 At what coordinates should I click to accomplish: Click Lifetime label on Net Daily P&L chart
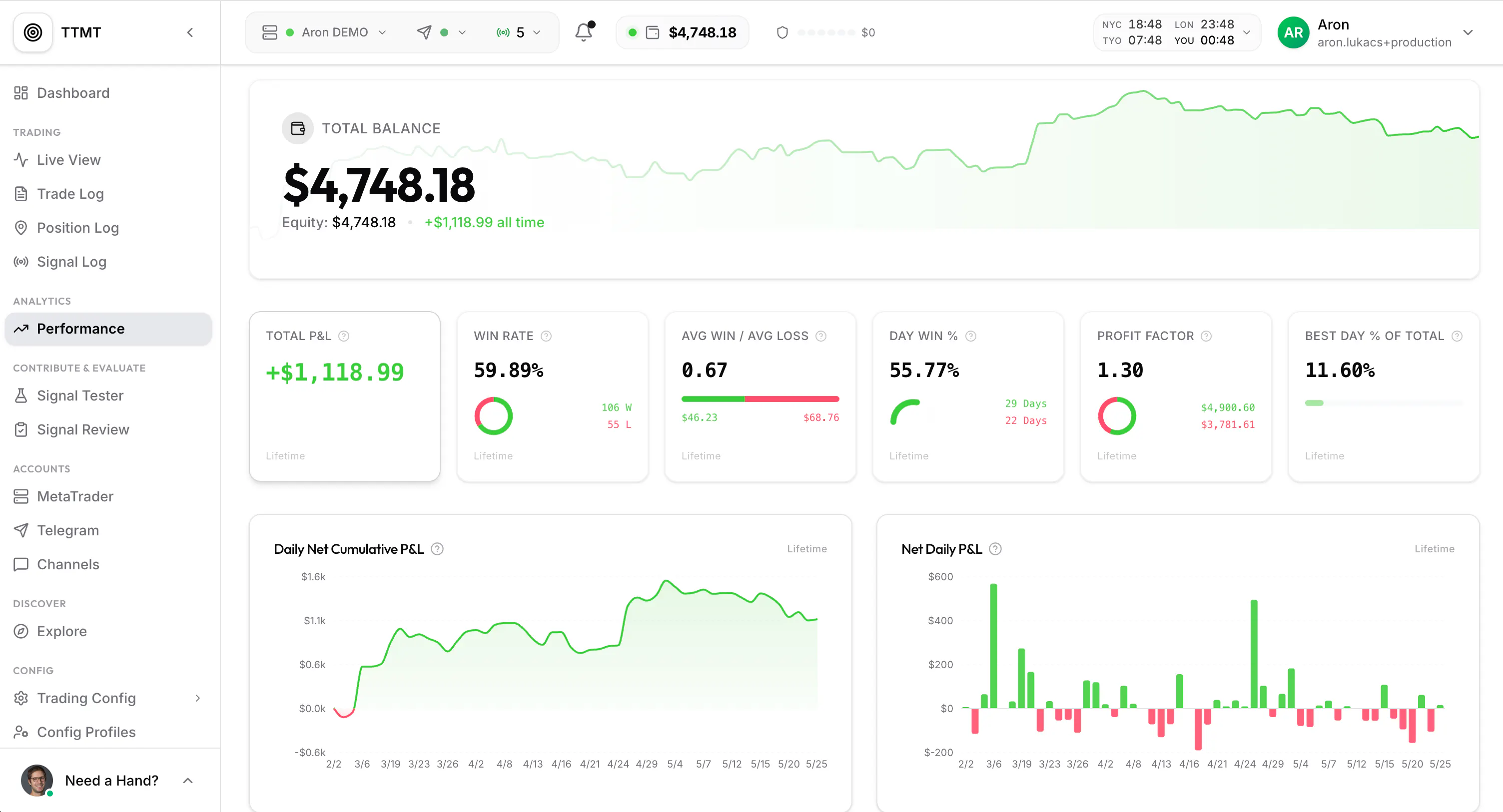[x=1434, y=549]
